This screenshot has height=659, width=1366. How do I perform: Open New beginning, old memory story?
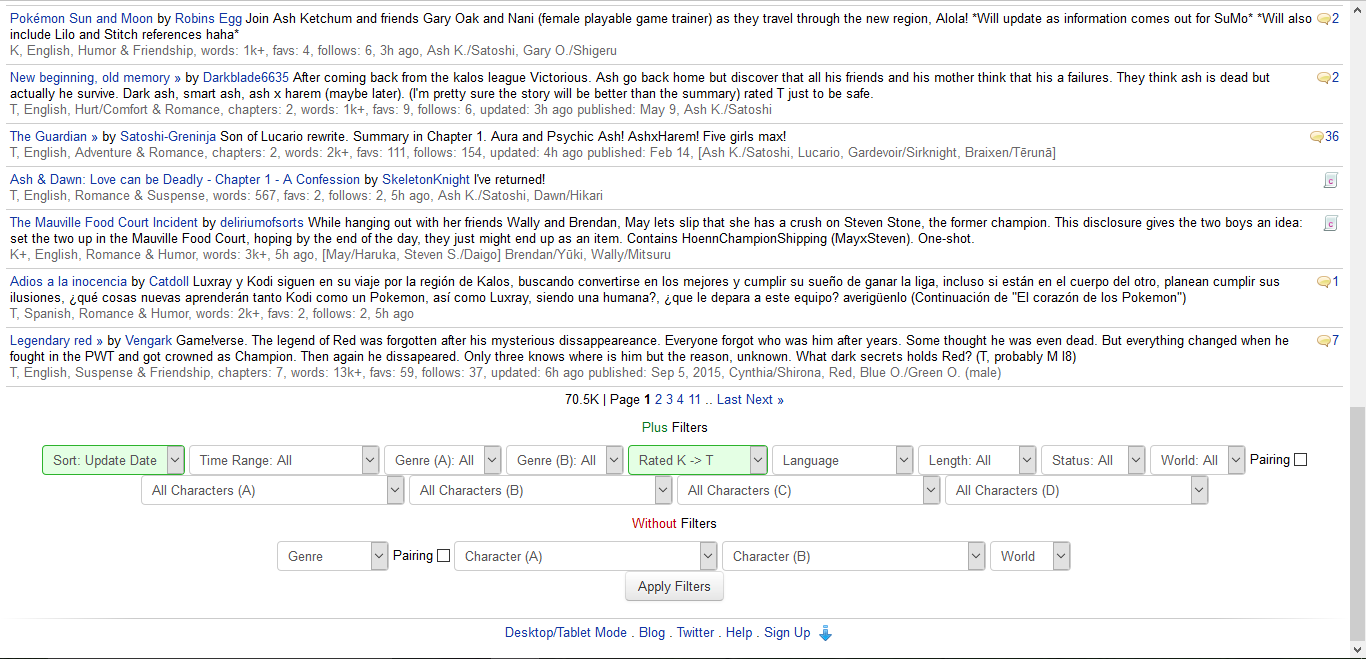coord(96,78)
